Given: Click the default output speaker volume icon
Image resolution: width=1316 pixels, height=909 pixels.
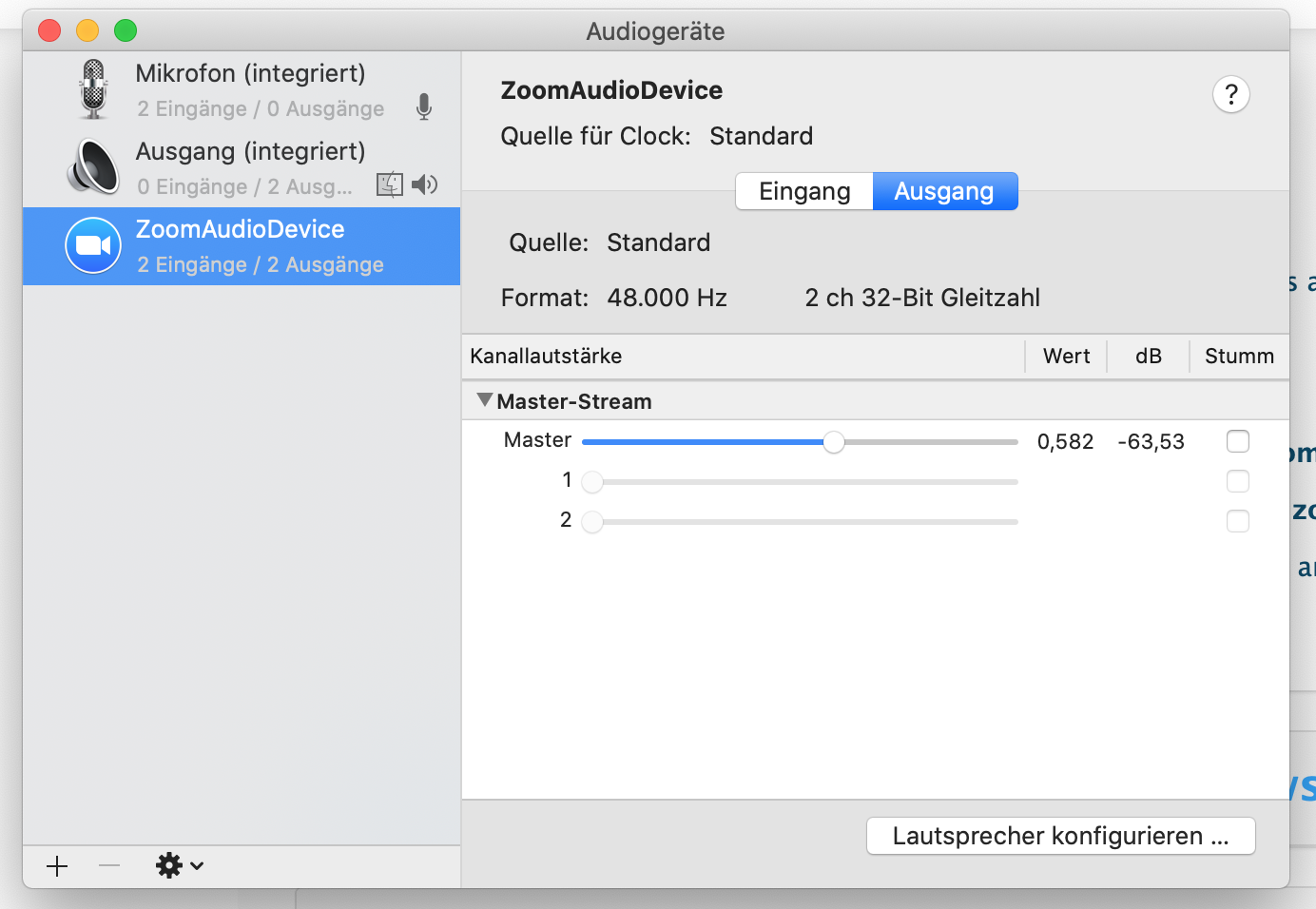Looking at the screenshot, I should [425, 184].
